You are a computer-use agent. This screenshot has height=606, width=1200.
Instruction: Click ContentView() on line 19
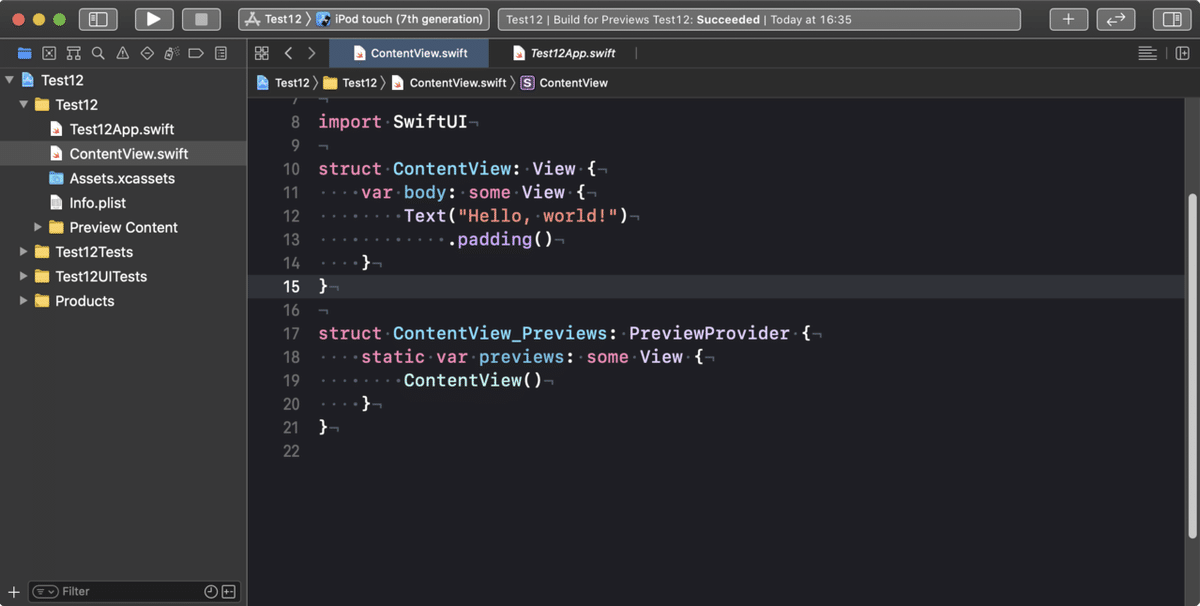click(472, 380)
